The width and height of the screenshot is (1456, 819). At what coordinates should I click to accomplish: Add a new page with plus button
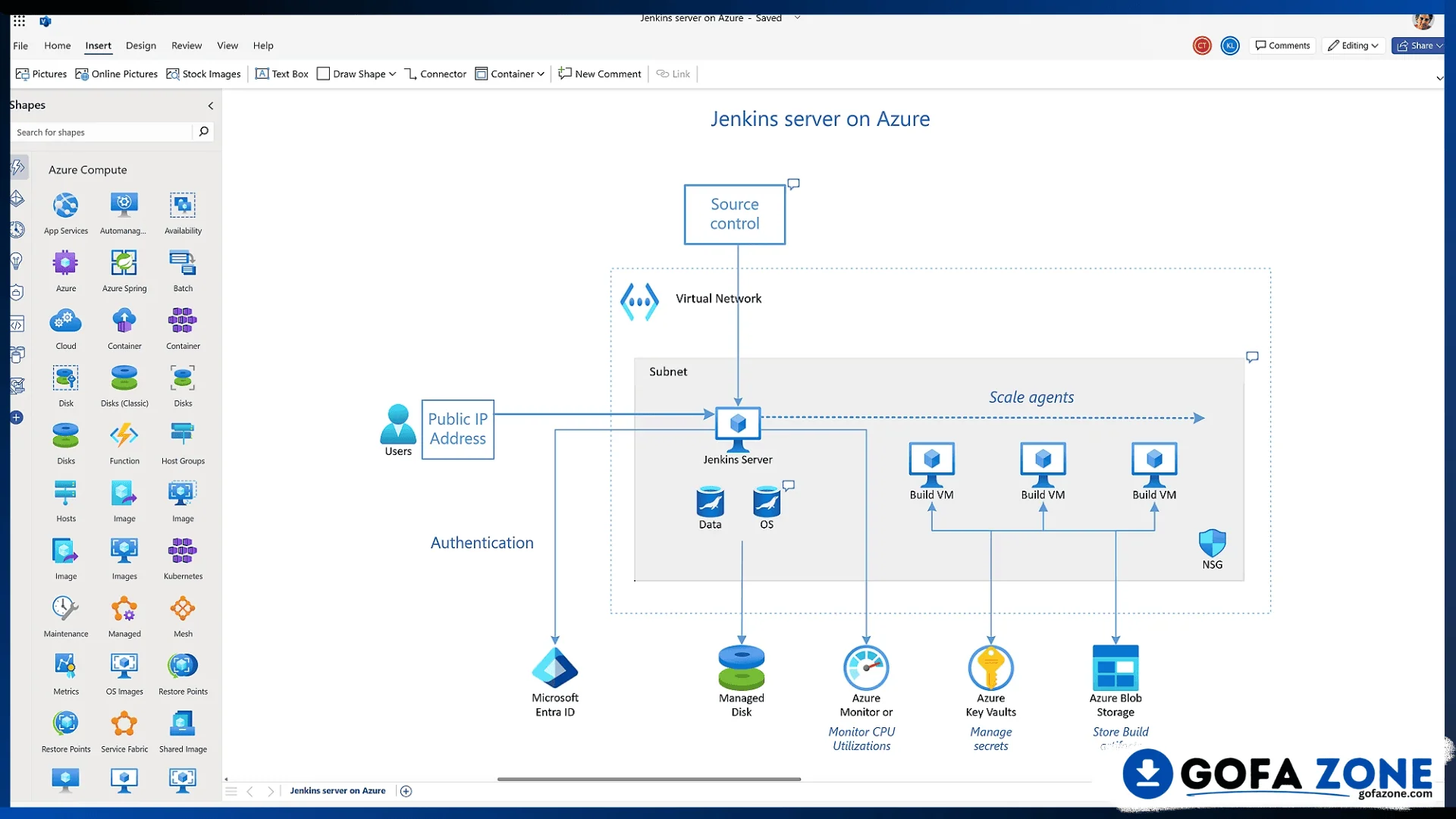point(406,791)
